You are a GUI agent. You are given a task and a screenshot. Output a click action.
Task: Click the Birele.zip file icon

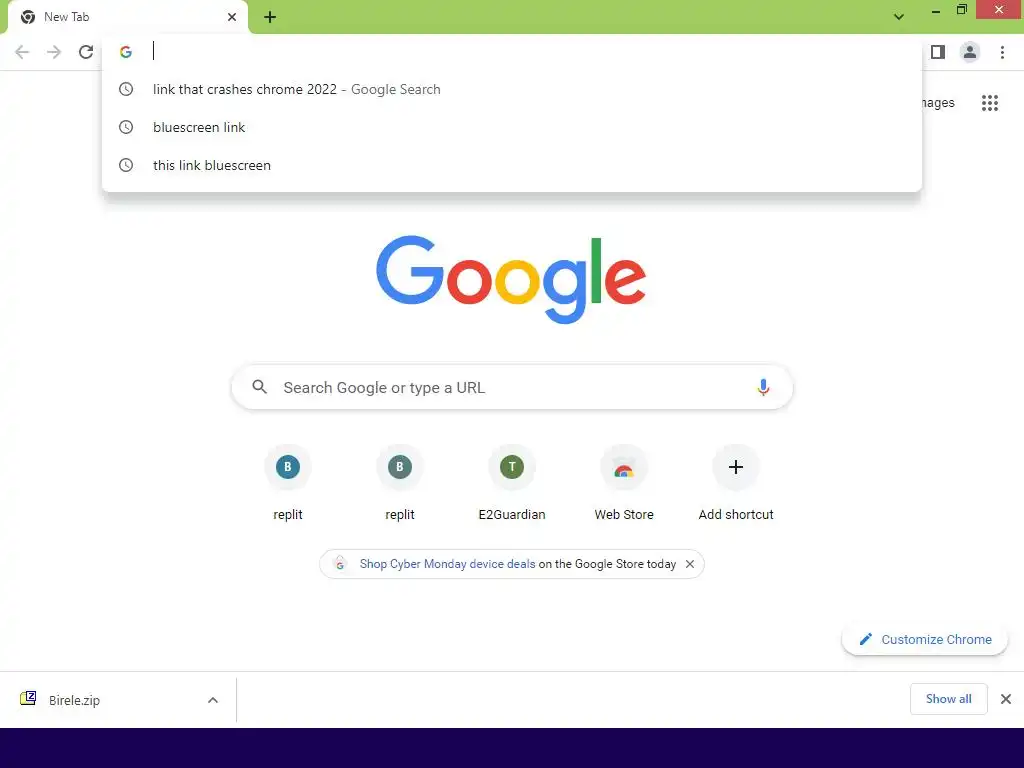point(28,699)
